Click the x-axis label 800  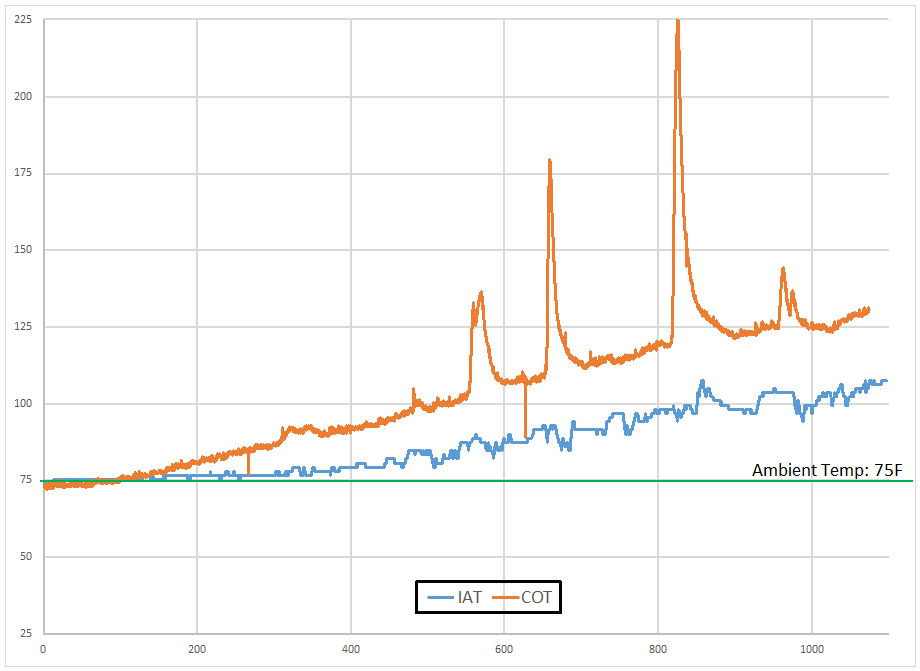pos(658,649)
